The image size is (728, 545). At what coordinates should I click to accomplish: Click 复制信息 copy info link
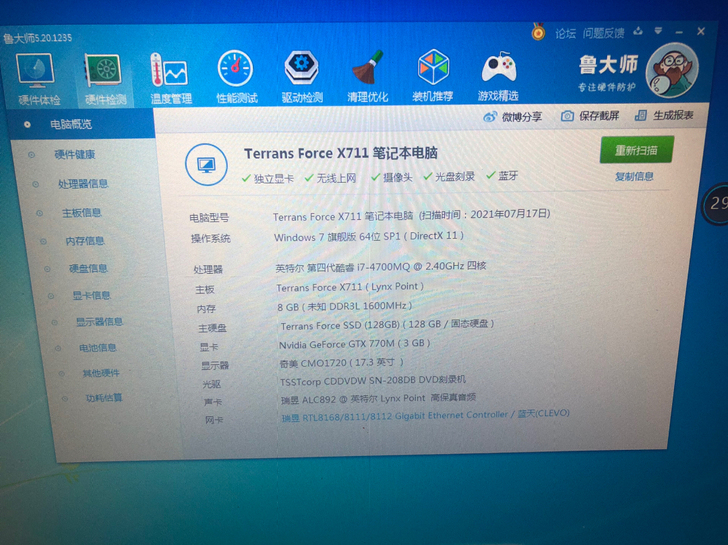coord(634,176)
